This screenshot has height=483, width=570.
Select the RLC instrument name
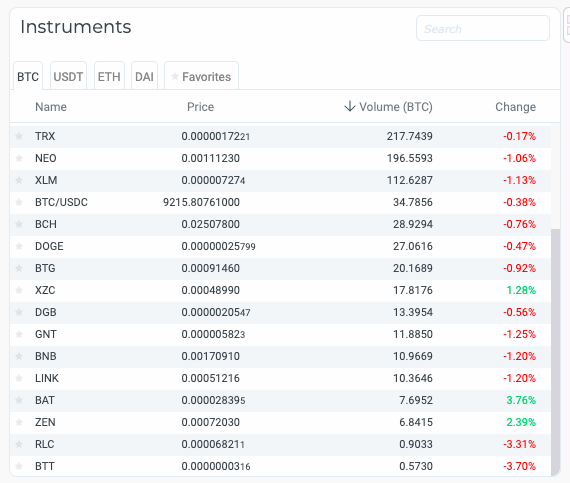coord(45,444)
